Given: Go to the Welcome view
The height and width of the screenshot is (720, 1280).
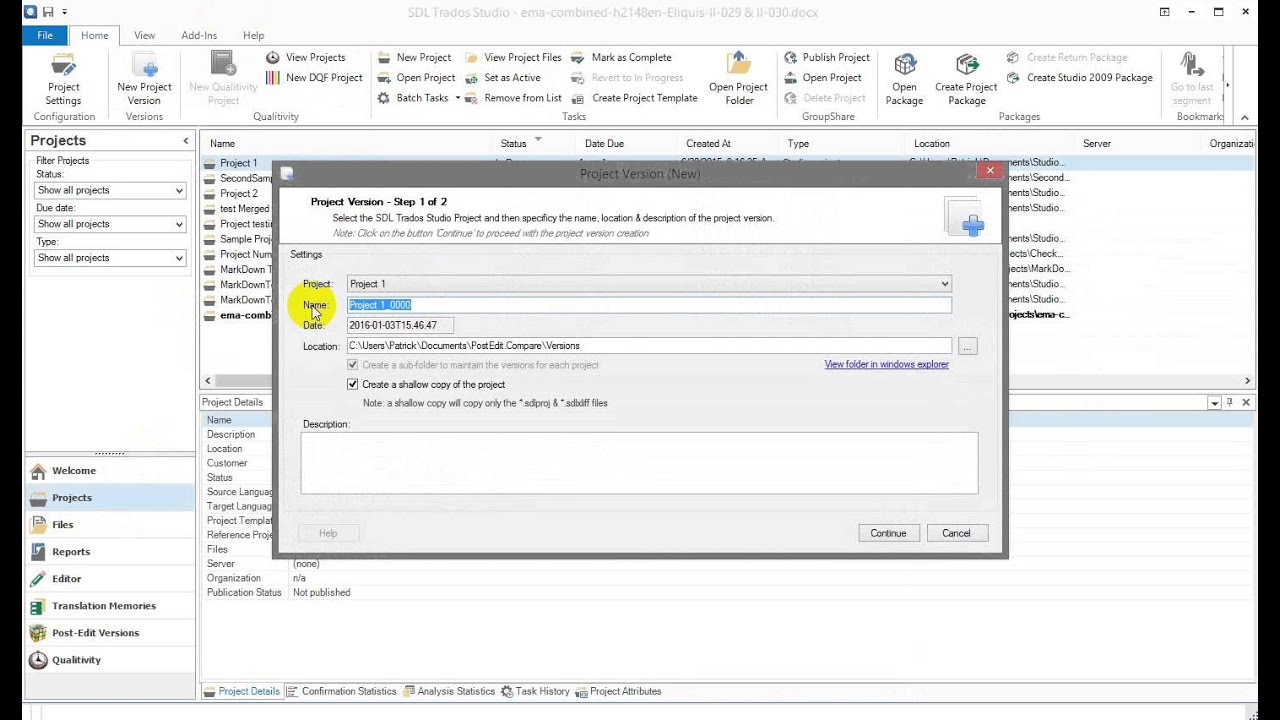Looking at the screenshot, I should [x=110, y=470].
